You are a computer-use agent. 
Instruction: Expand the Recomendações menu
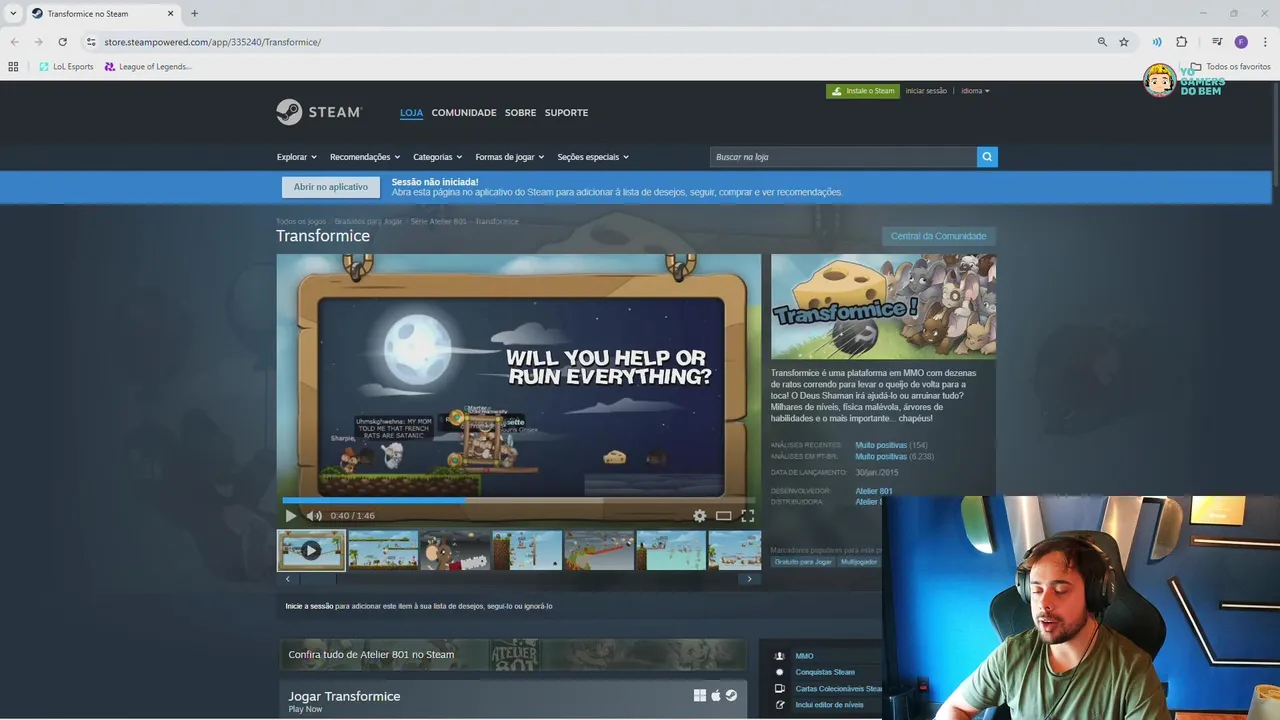point(365,157)
